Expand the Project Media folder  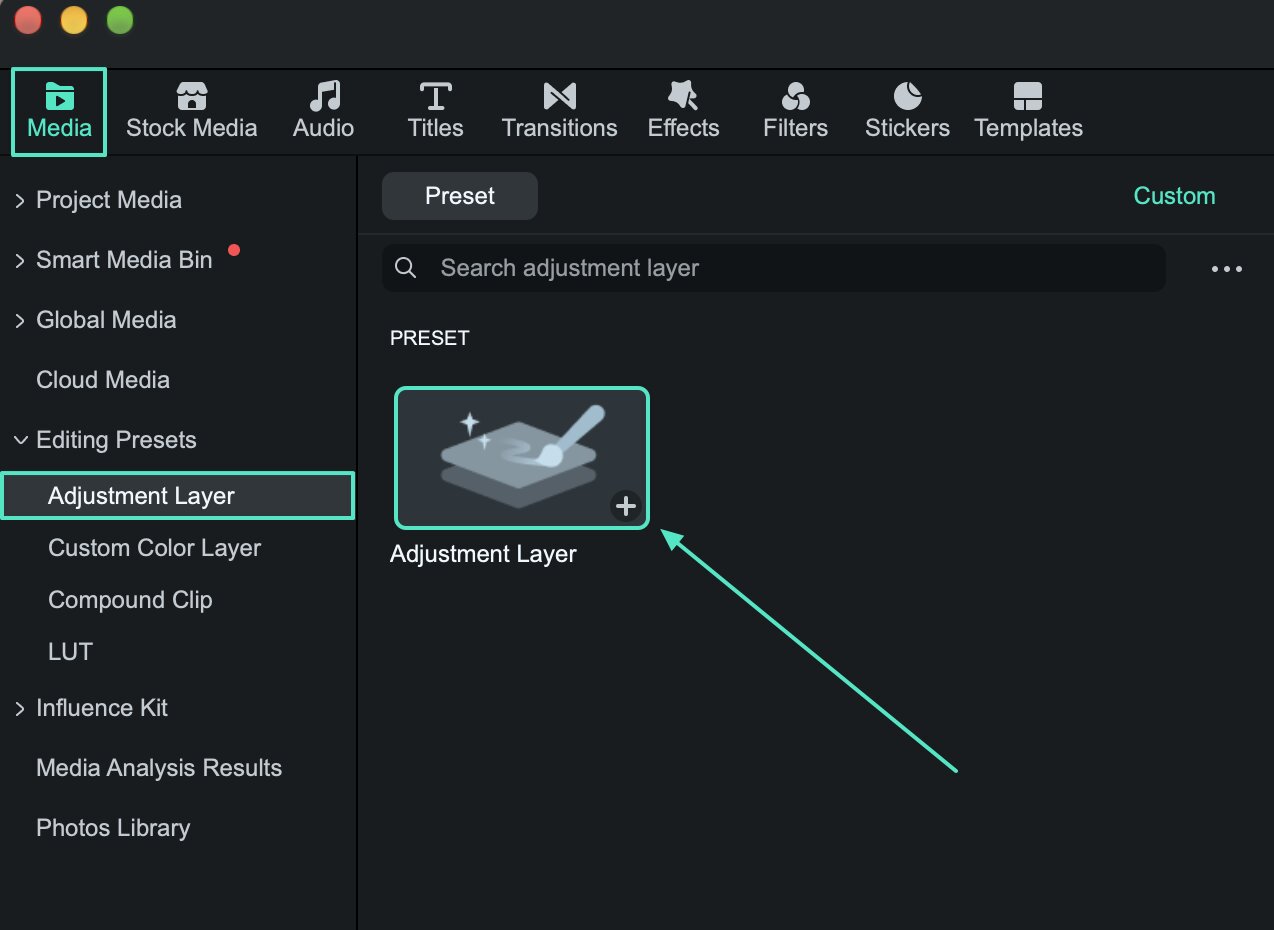20,201
